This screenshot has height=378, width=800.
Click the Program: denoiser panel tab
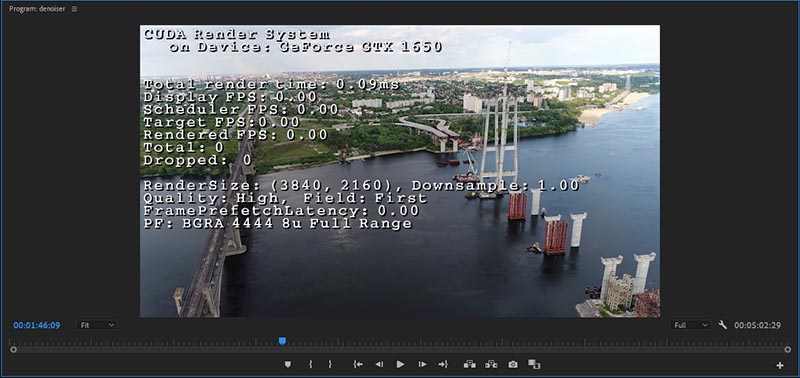click(x=37, y=9)
